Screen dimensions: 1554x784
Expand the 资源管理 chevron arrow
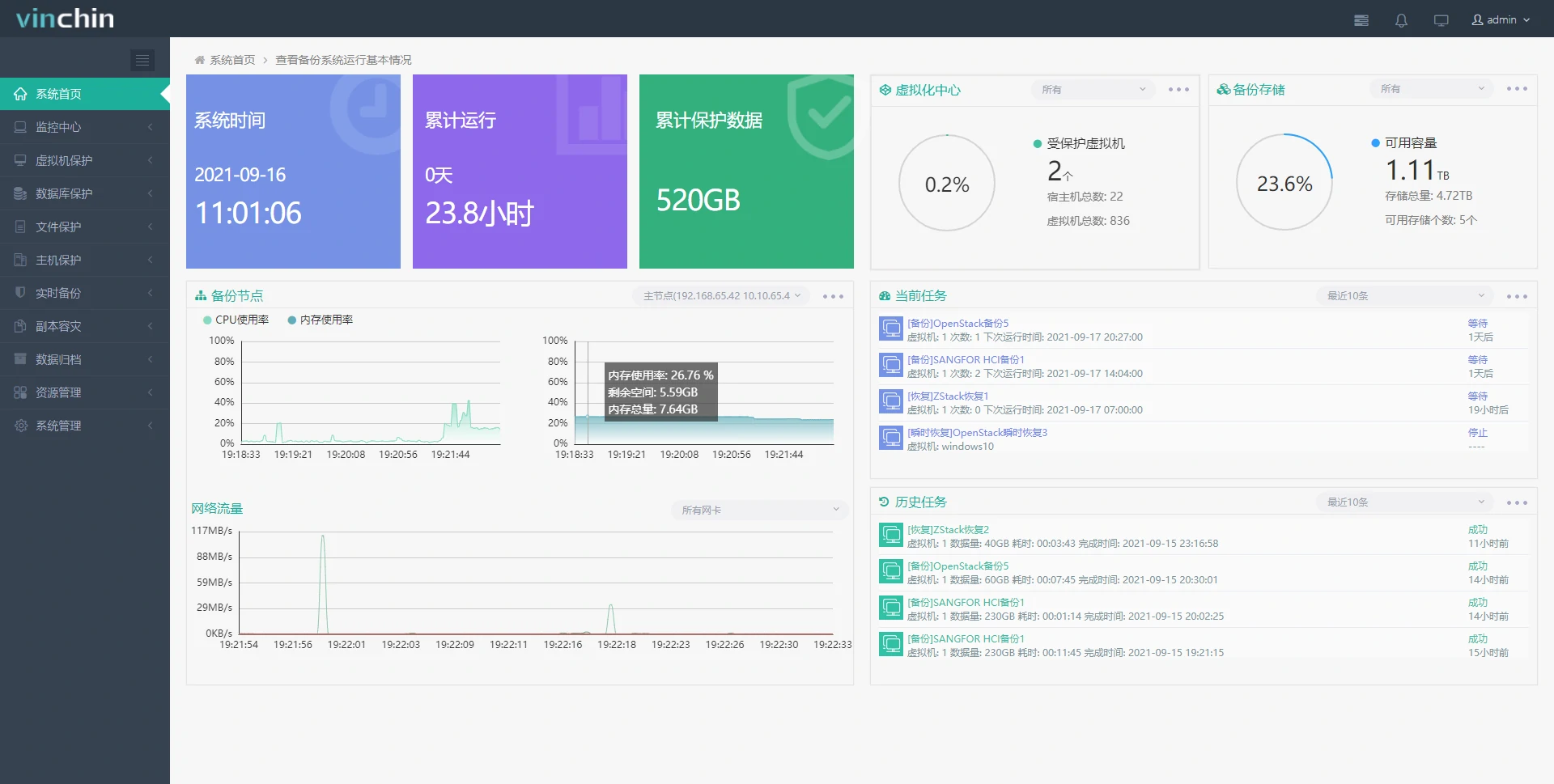pyautogui.click(x=151, y=392)
